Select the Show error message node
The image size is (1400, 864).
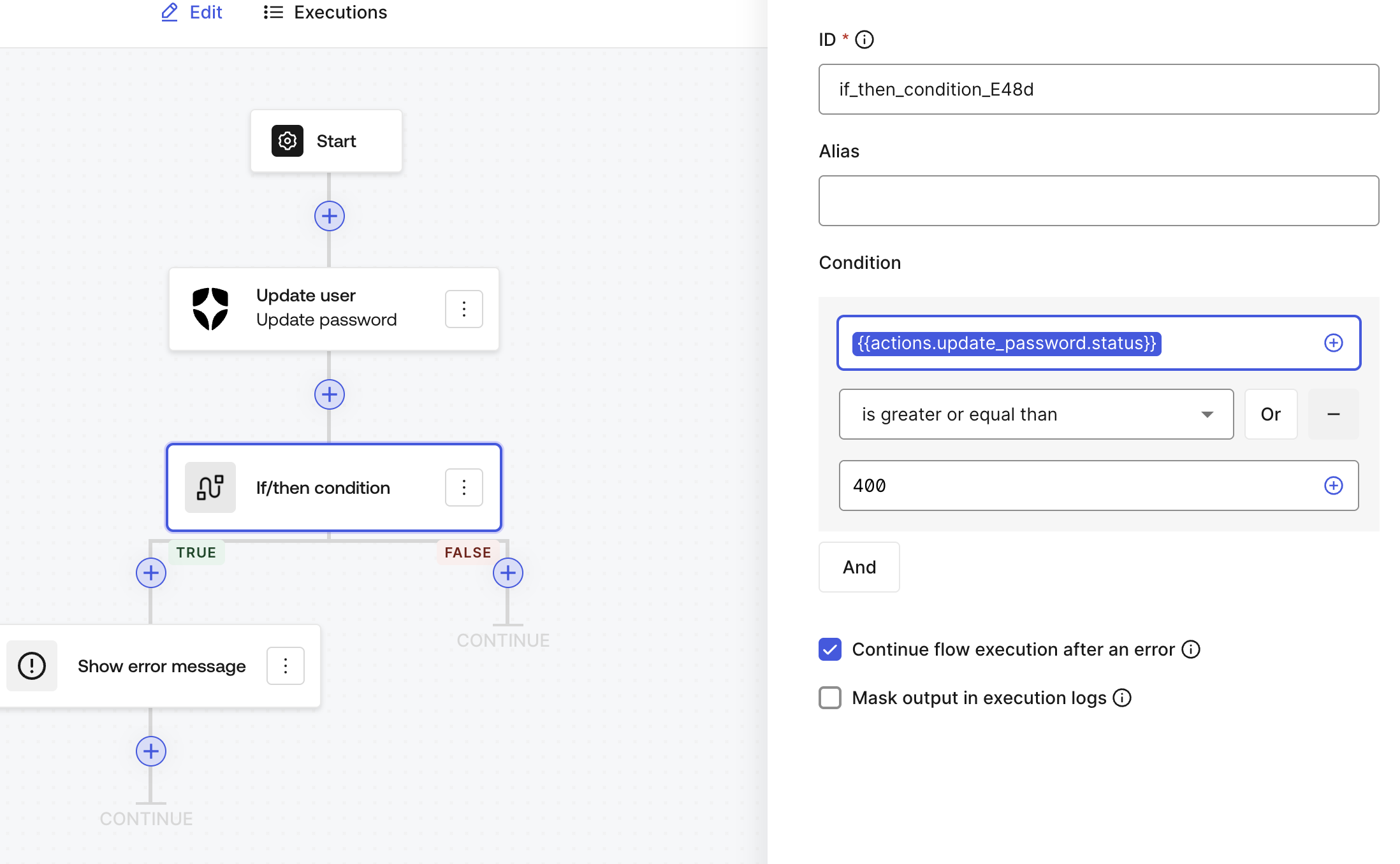pos(159,666)
